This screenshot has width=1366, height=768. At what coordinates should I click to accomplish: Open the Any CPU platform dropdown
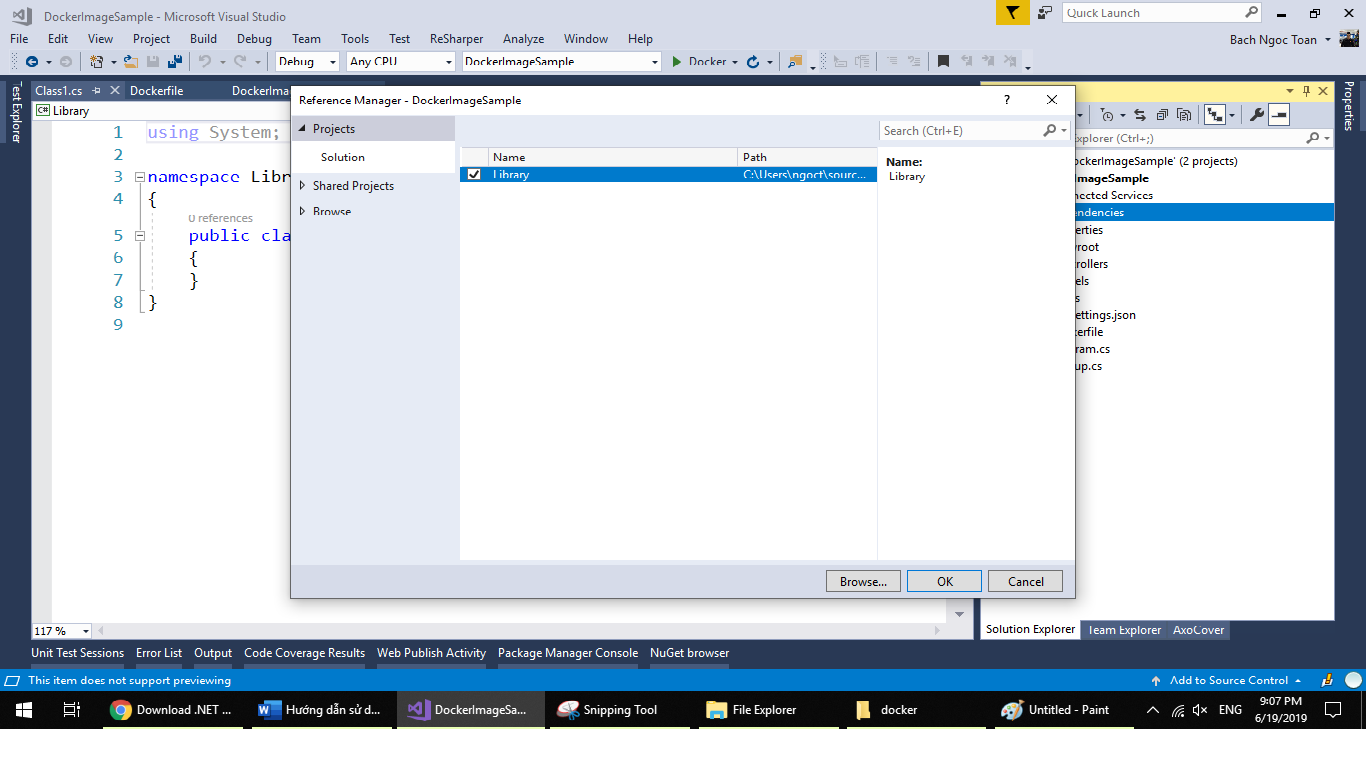(401, 62)
